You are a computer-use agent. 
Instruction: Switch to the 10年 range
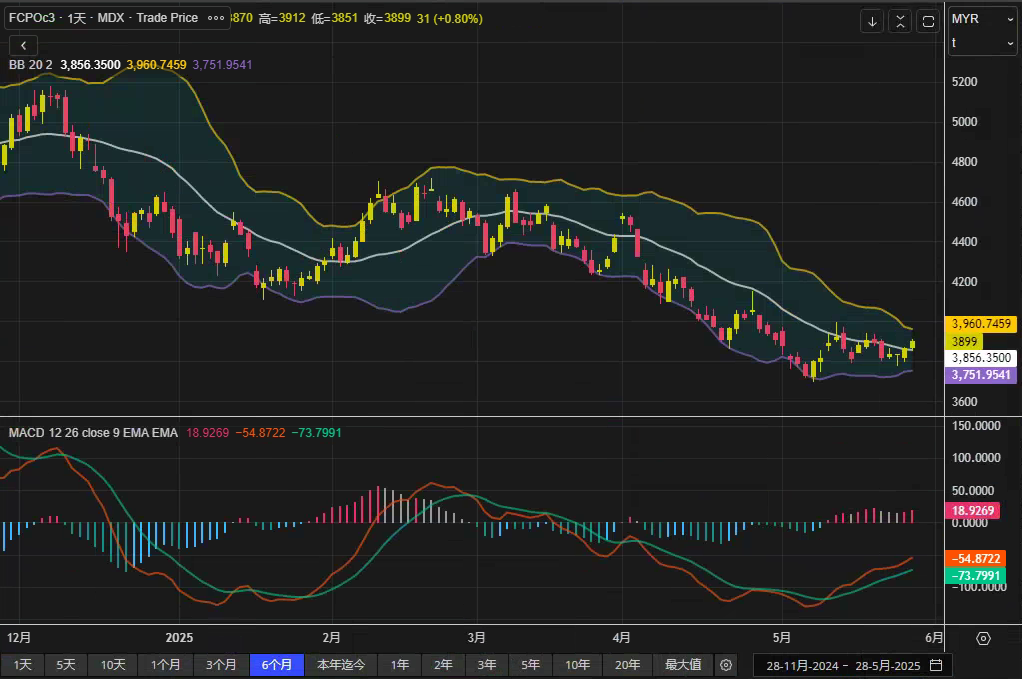click(x=577, y=665)
